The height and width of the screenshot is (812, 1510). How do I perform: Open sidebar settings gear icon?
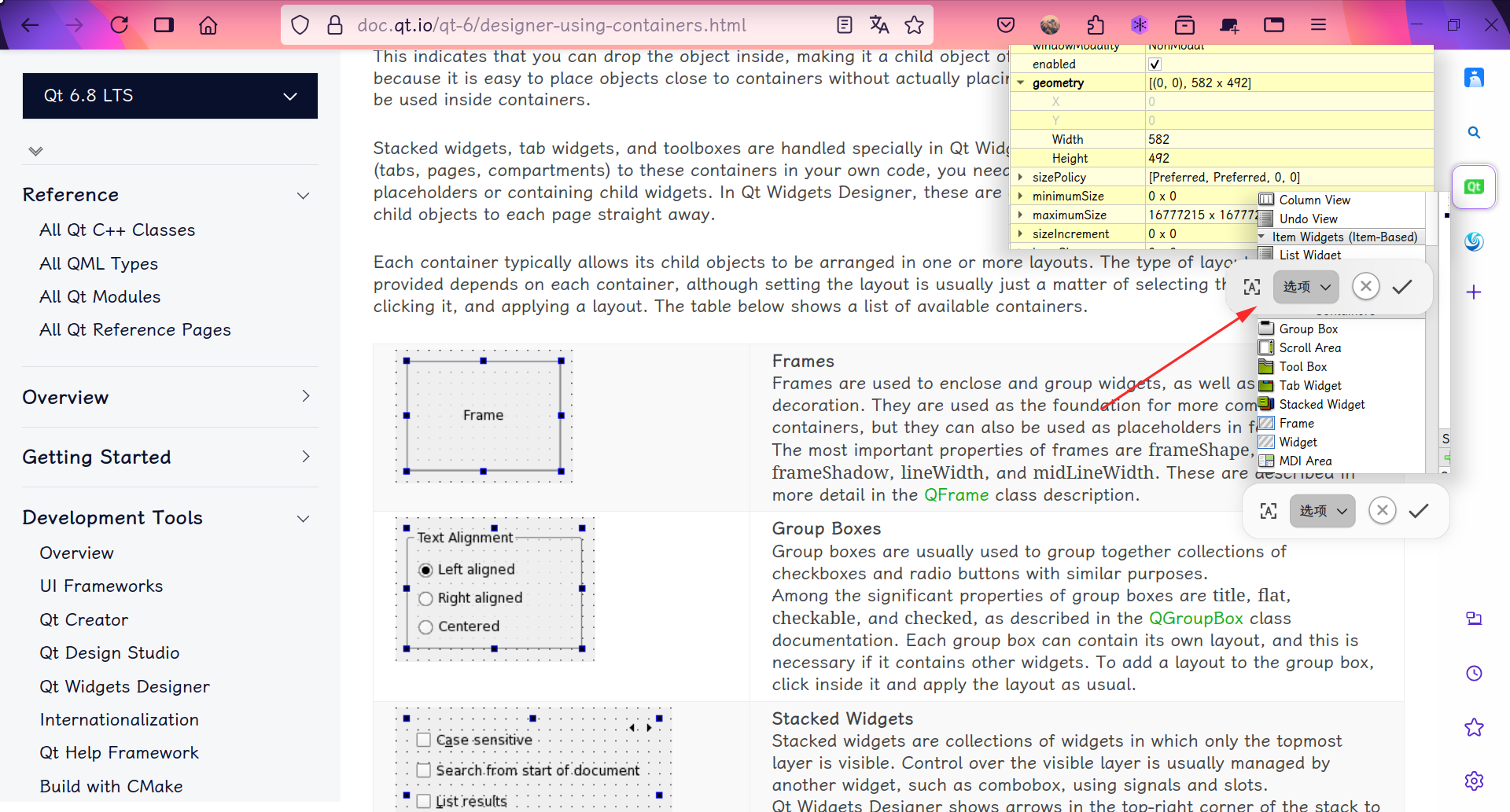(1475, 781)
